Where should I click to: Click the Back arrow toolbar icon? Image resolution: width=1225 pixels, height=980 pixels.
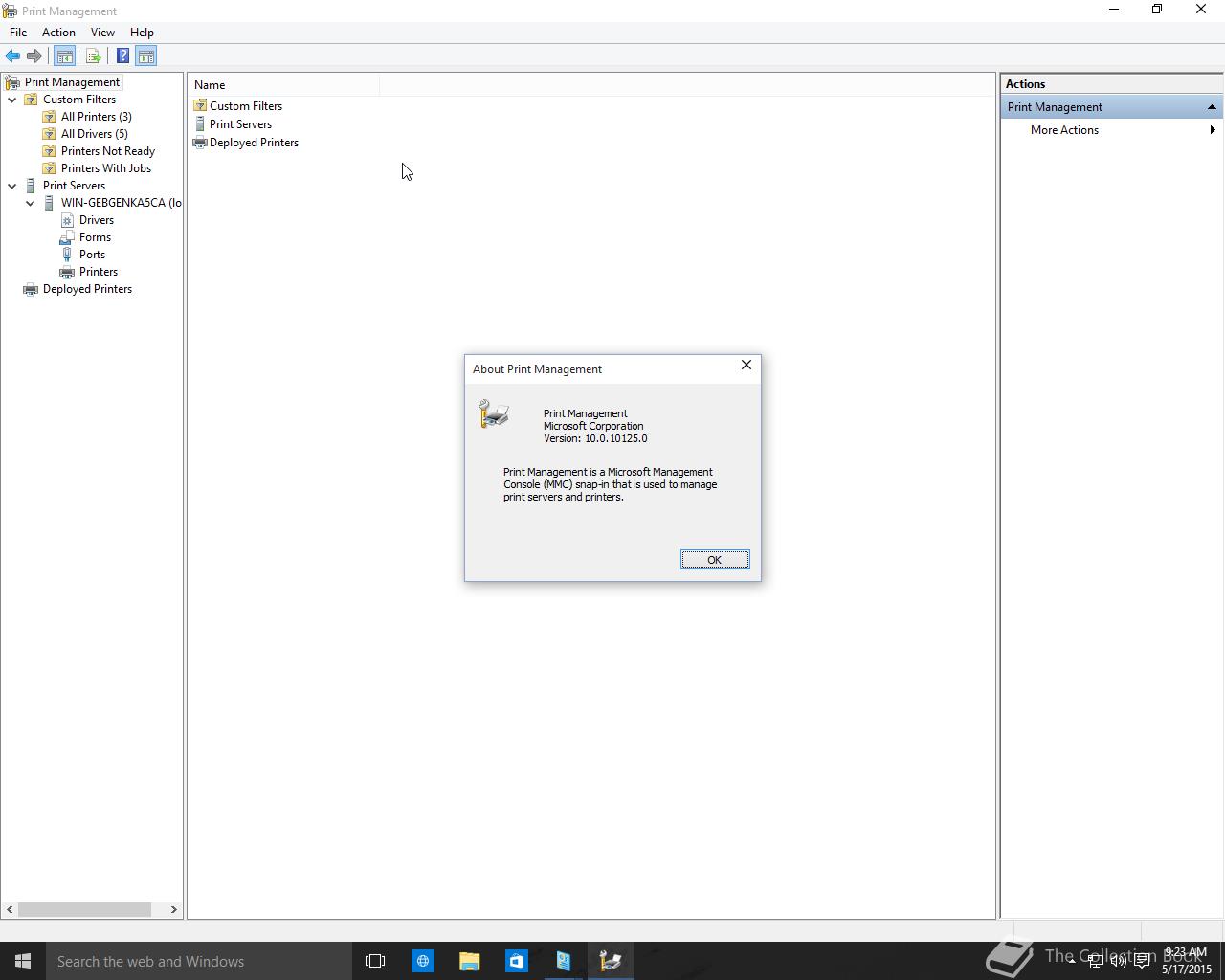[12, 56]
